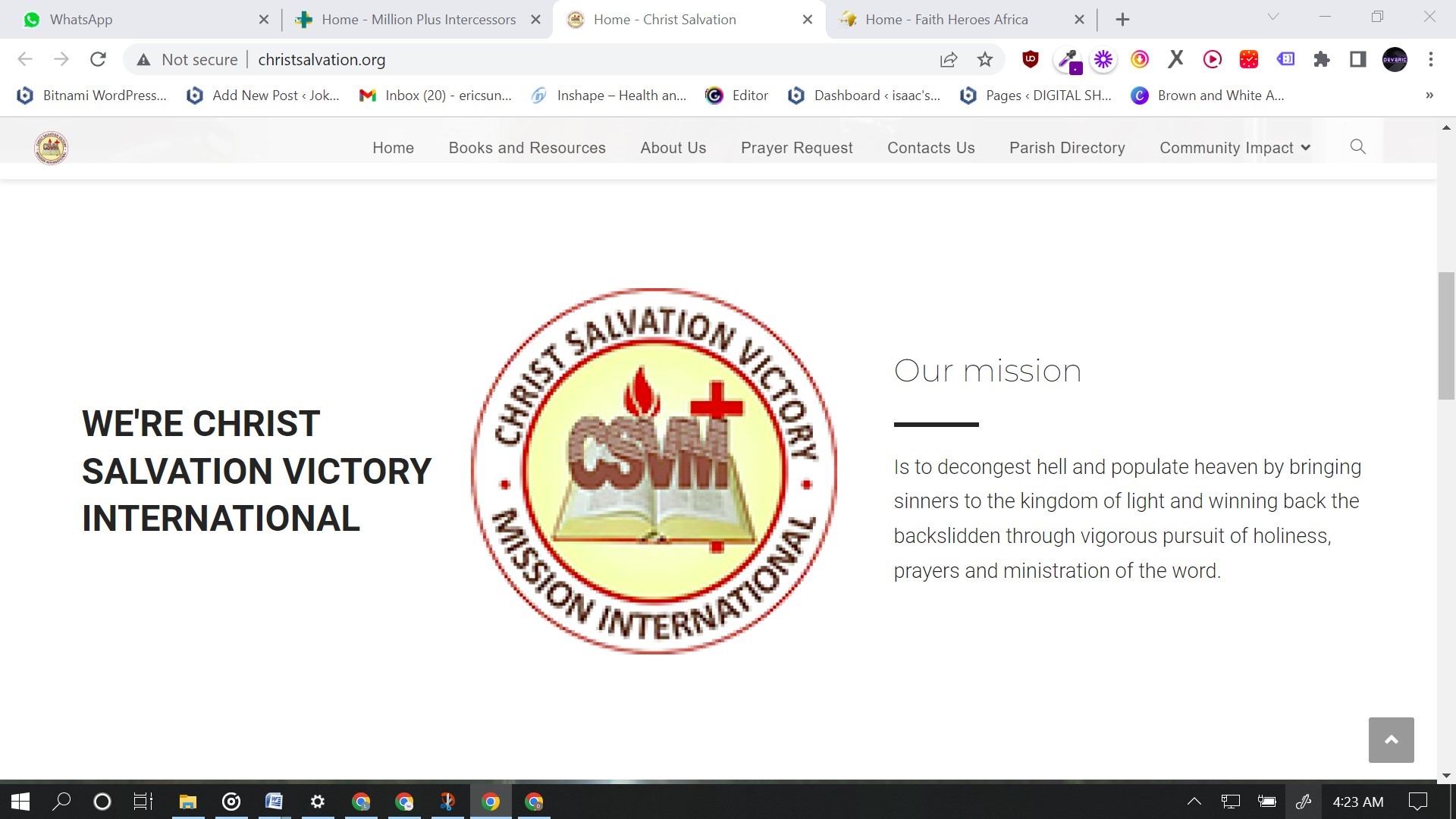Image resolution: width=1456 pixels, height=819 pixels.
Task: Go to Home in site navigation
Action: [x=393, y=148]
